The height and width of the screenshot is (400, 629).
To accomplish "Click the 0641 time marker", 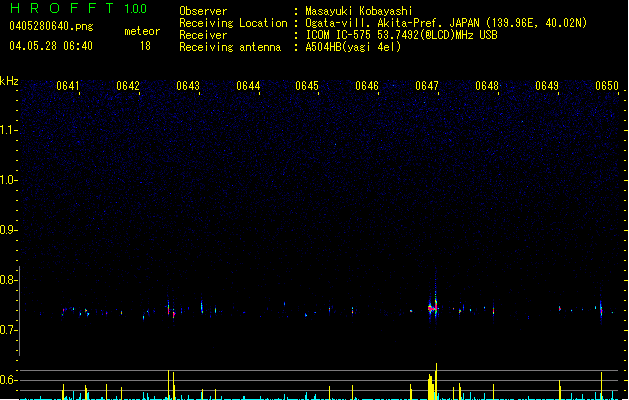I will [x=68, y=86].
